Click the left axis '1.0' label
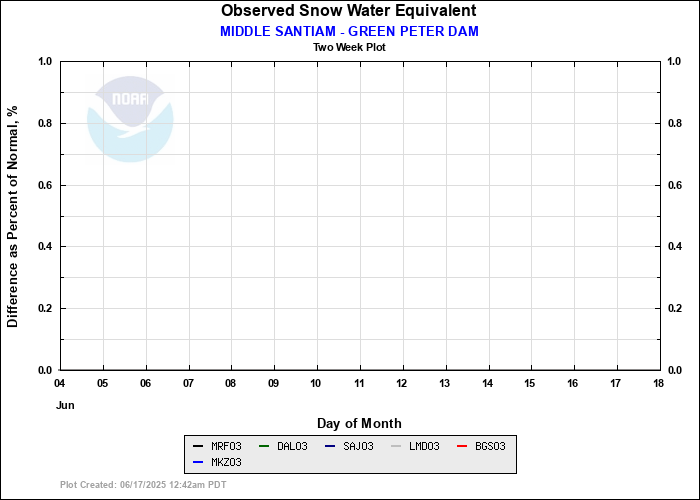 pos(46,61)
